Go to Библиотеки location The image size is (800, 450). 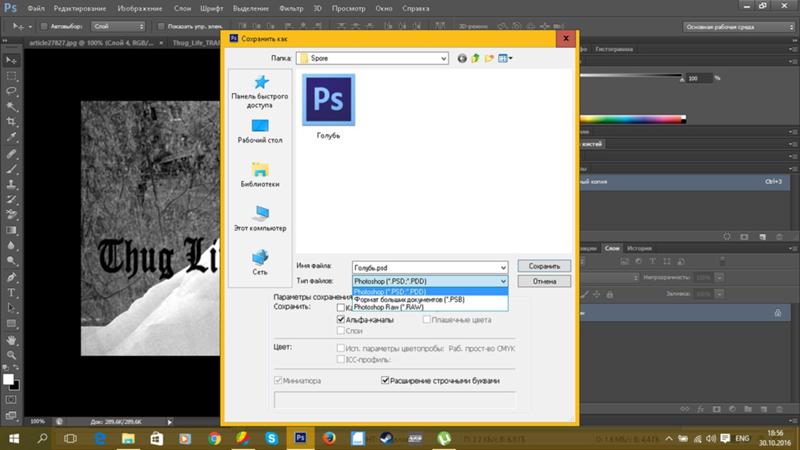pyautogui.click(x=260, y=174)
